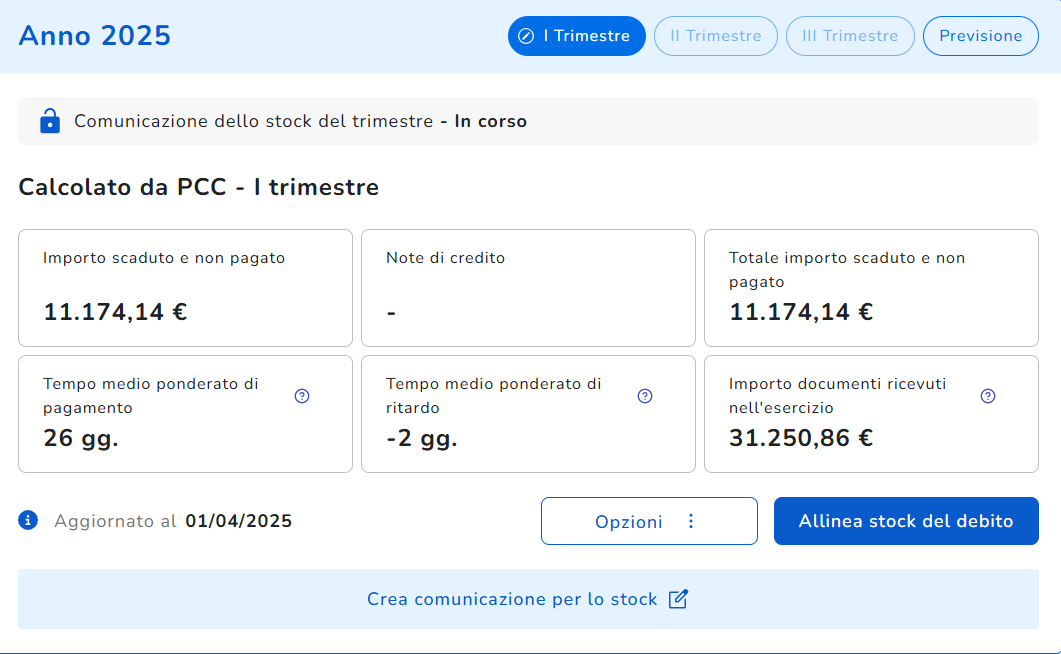Switch to the II Trimestre tab
Image resolution: width=1061 pixels, height=654 pixels.
[715, 36]
